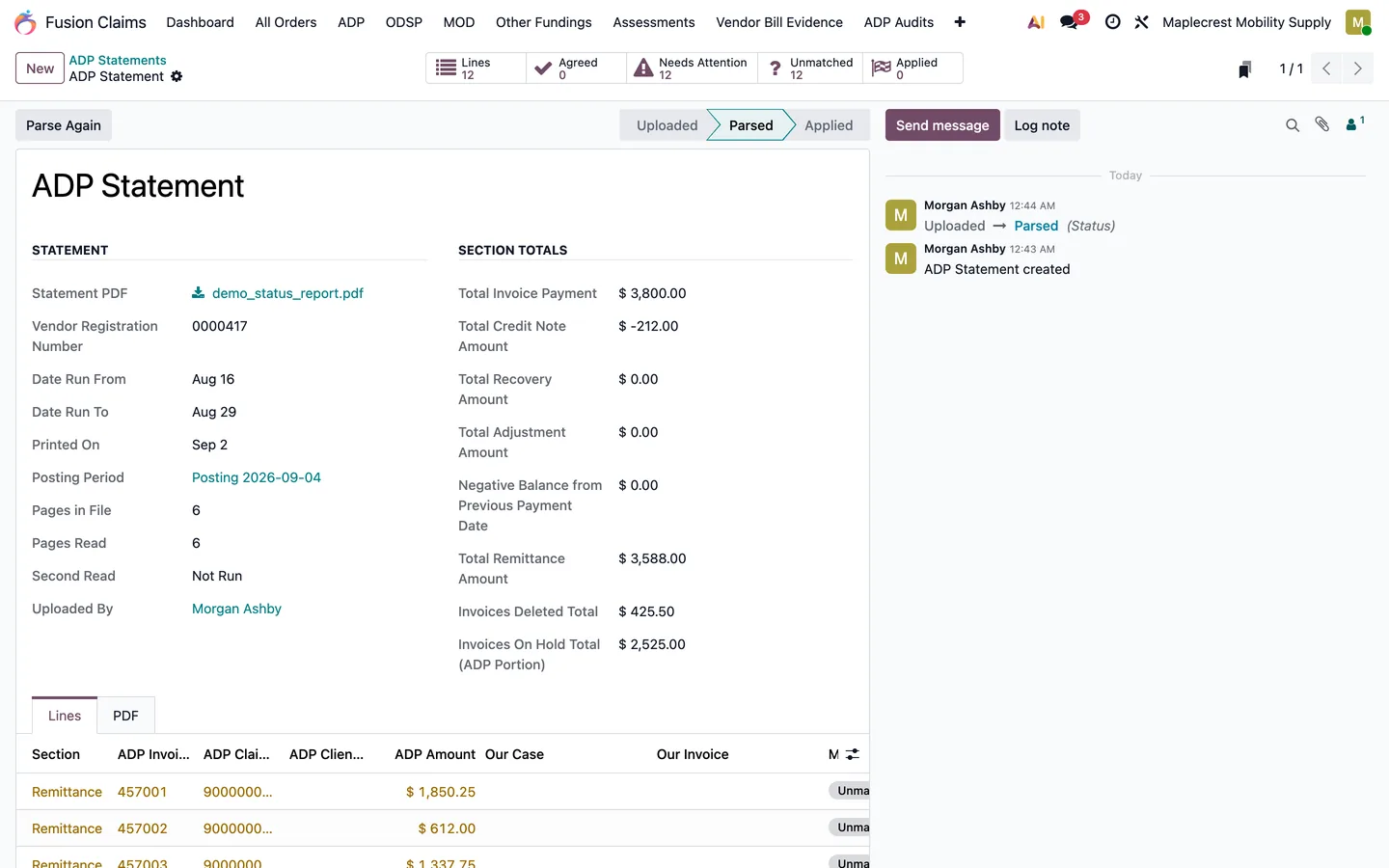Show followers icon in chatter
This screenshot has height=868, width=1389.
(x=1355, y=123)
